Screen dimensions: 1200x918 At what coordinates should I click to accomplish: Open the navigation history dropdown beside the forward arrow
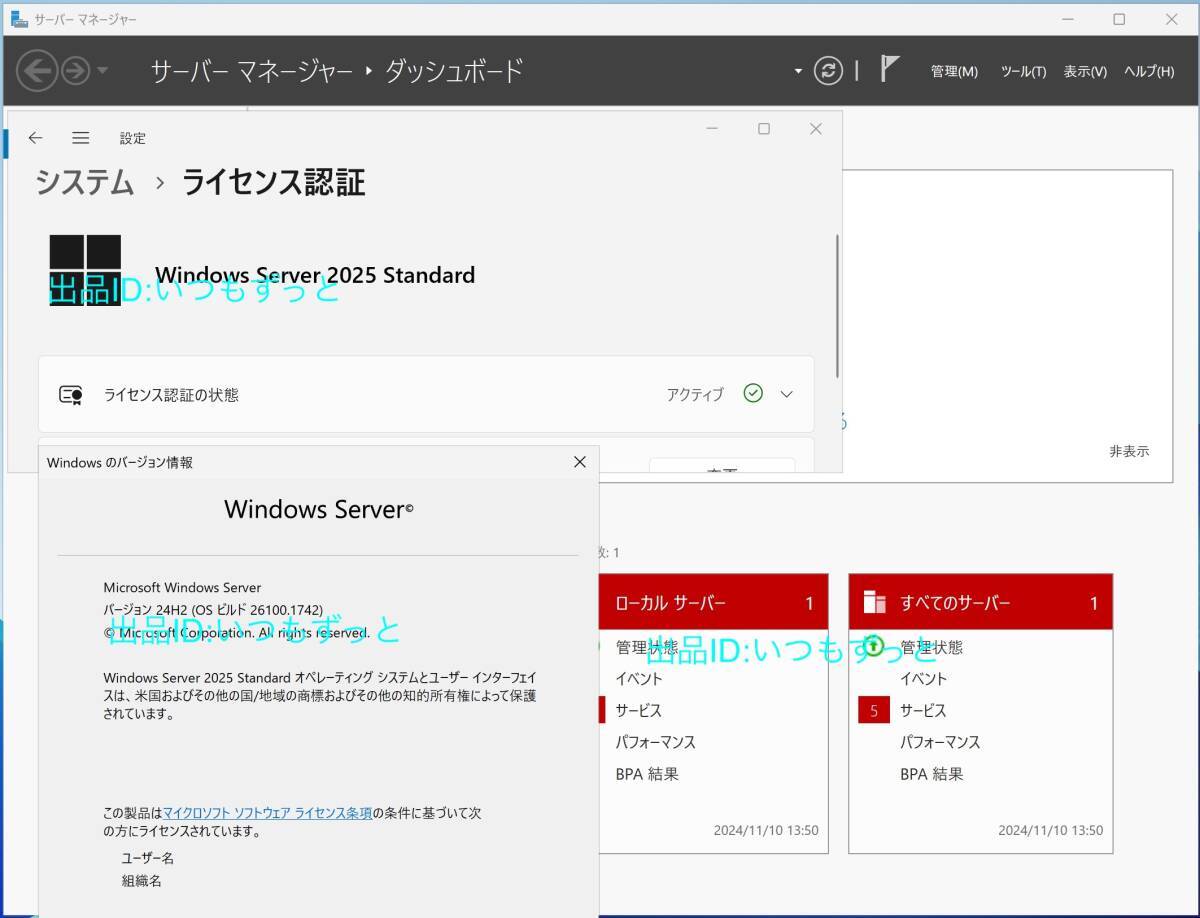(102, 71)
